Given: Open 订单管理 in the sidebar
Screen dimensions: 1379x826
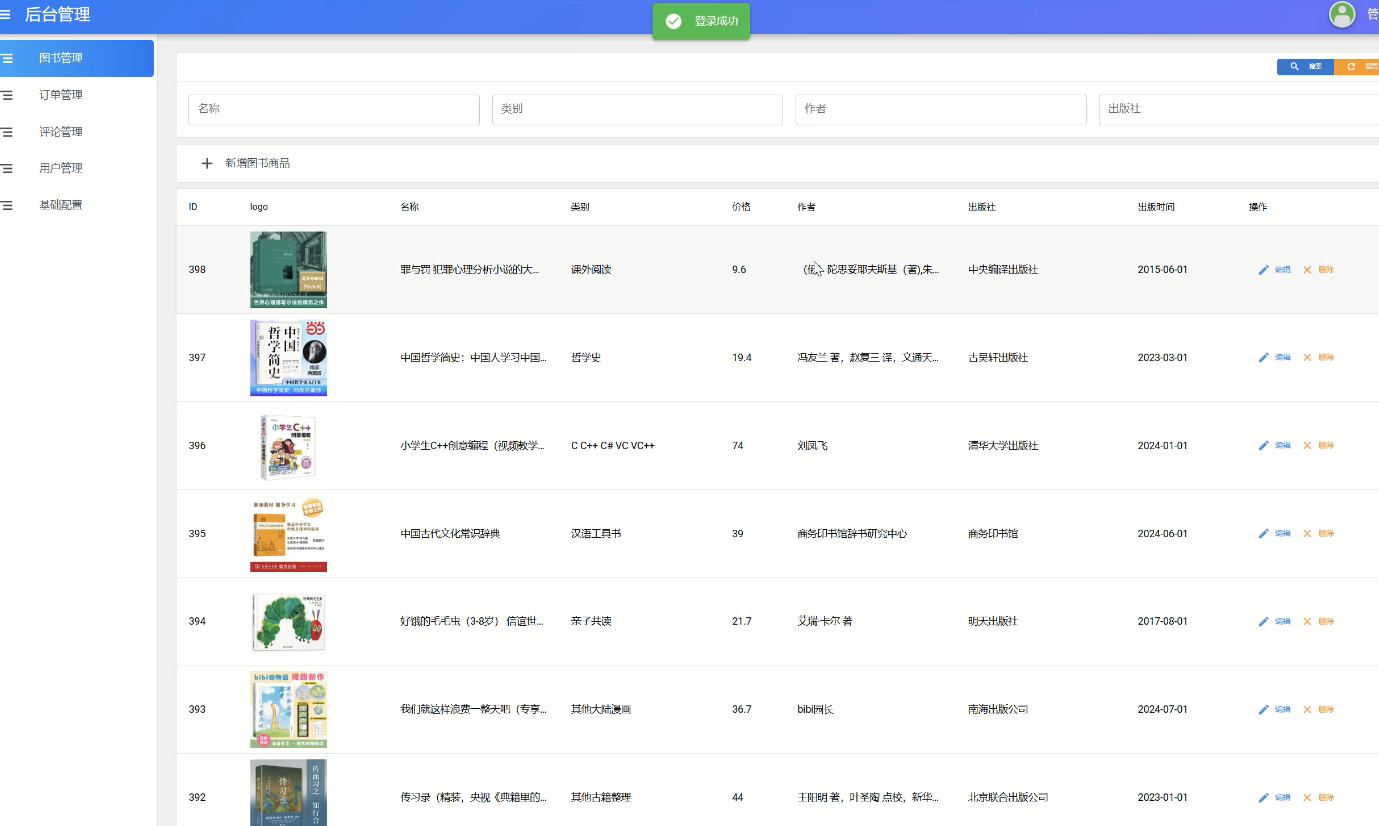Looking at the screenshot, I should (77, 95).
